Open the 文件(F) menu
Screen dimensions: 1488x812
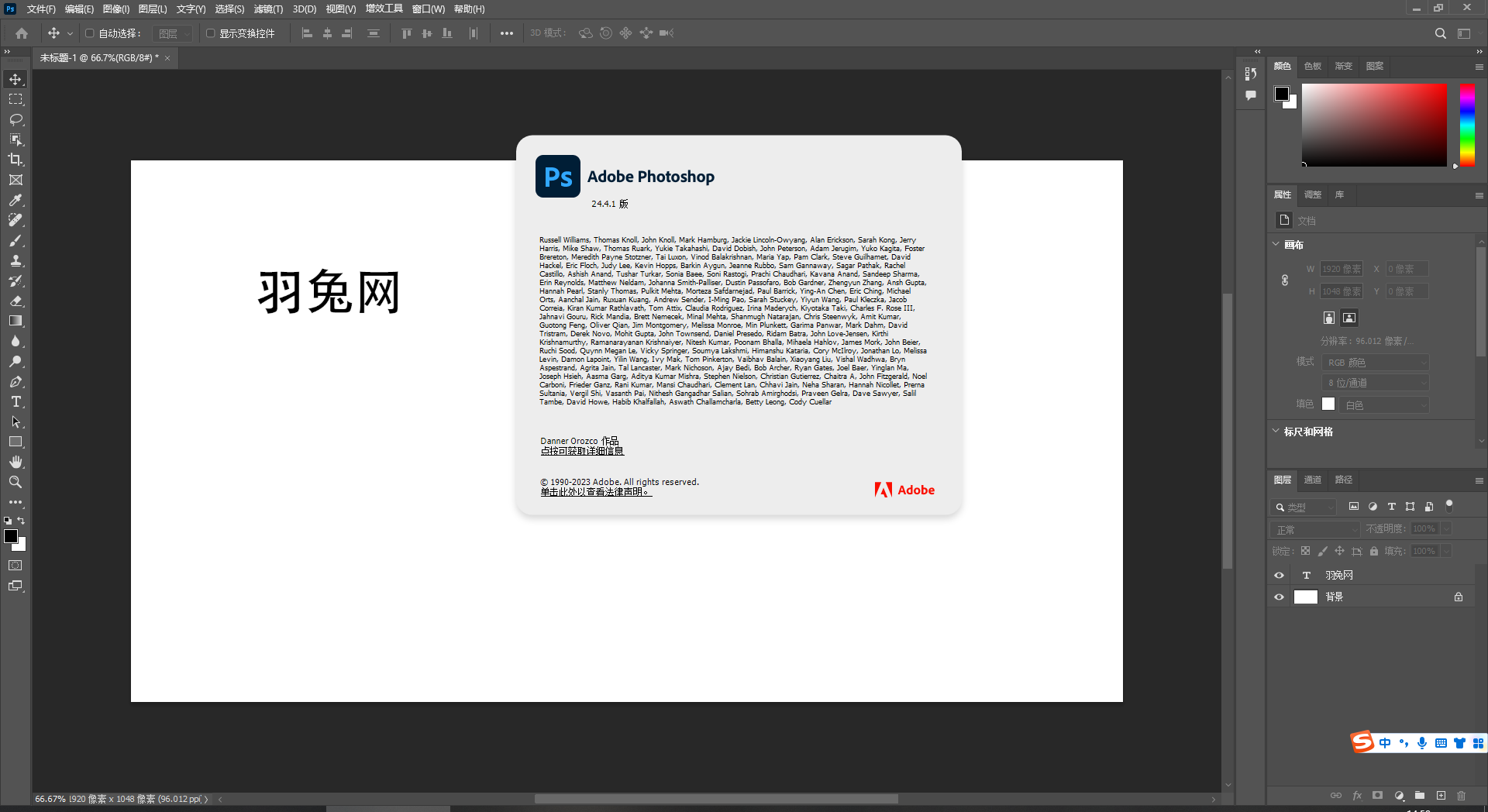pos(41,9)
